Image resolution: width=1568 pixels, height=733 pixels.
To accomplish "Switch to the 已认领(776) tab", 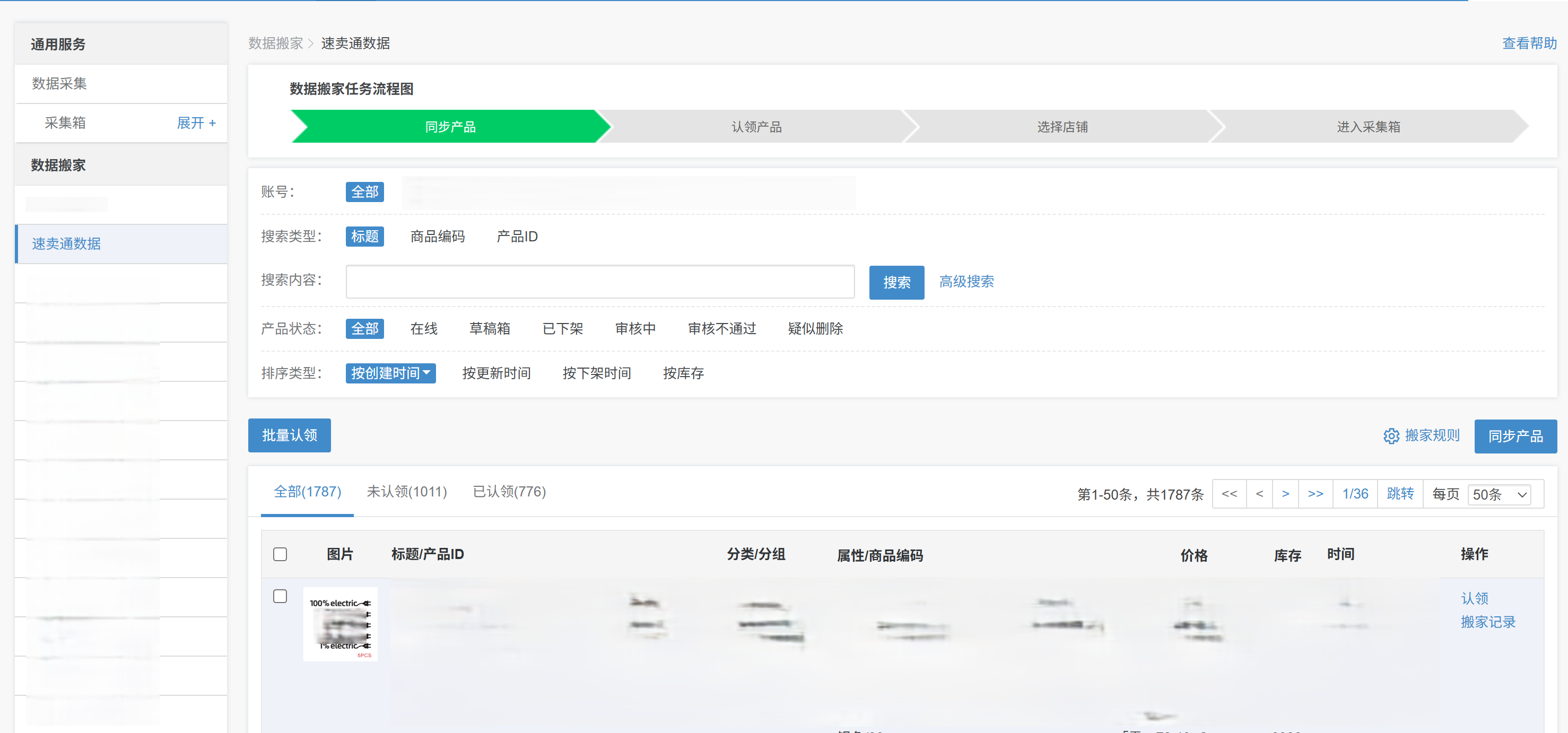I will 509,491.
